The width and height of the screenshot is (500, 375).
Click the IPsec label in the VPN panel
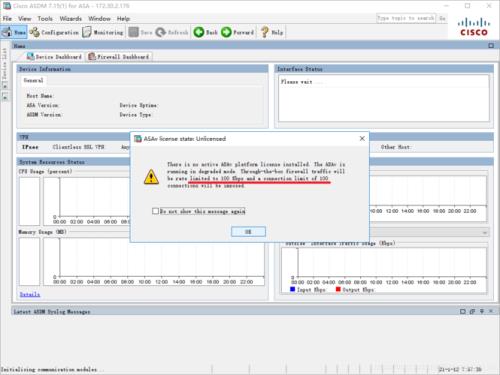click(30, 147)
